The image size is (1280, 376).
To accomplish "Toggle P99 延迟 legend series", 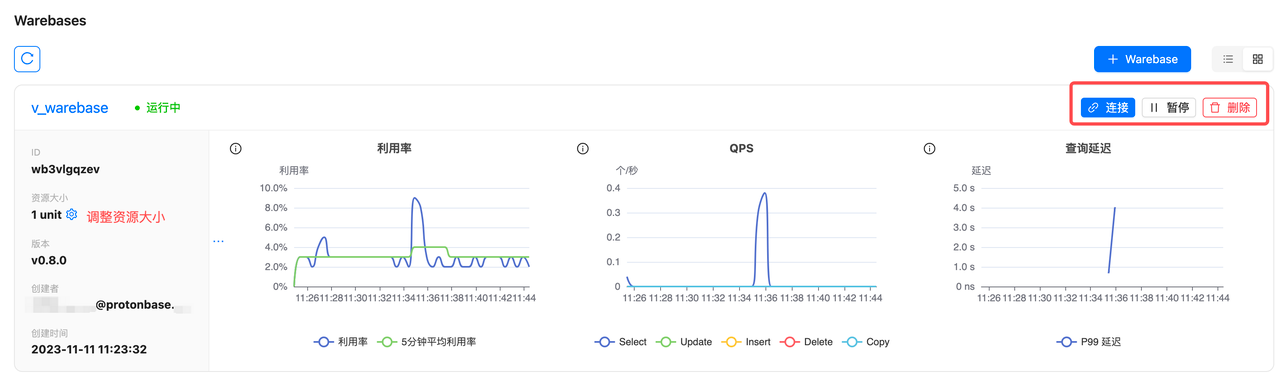I will pyautogui.click(x=1089, y=342).
